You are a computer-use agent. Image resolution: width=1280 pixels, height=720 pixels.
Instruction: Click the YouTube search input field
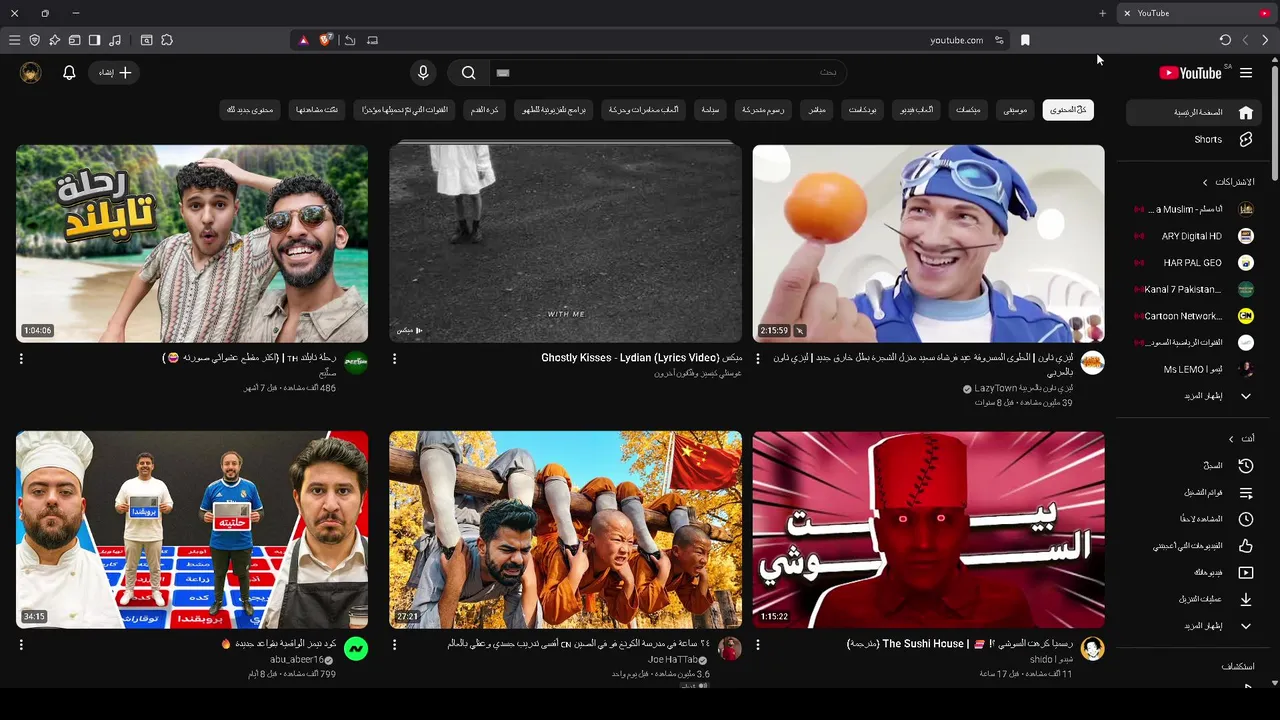tap(670, 73)
